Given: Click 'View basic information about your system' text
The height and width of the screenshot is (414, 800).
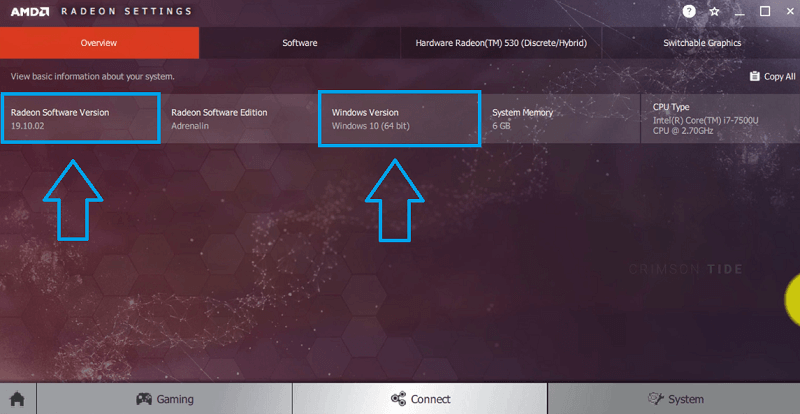Looking at the screenshot, I should click(93, 77).
